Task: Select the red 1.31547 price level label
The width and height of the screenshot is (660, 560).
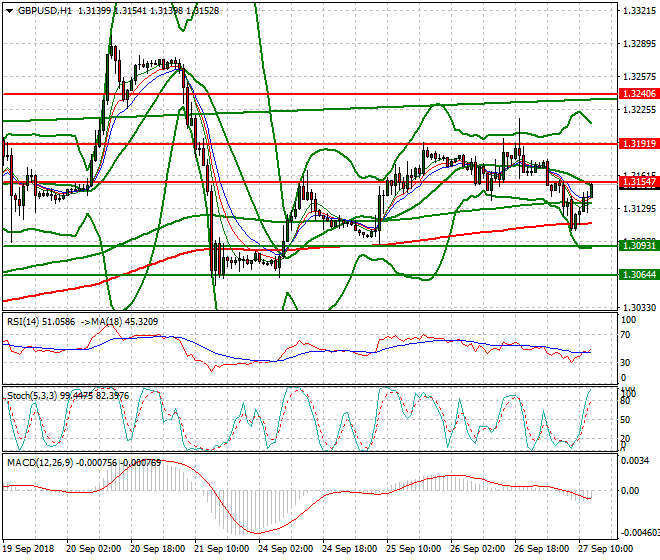Action: click(x=639, y=182)
